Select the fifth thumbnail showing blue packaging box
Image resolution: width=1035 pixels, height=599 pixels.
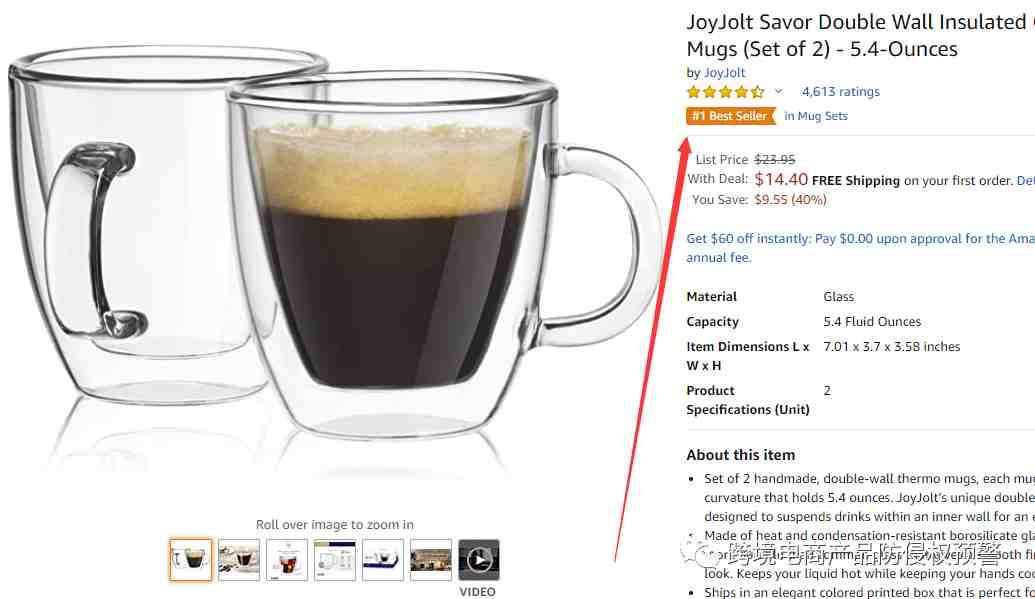click(383, 560)
